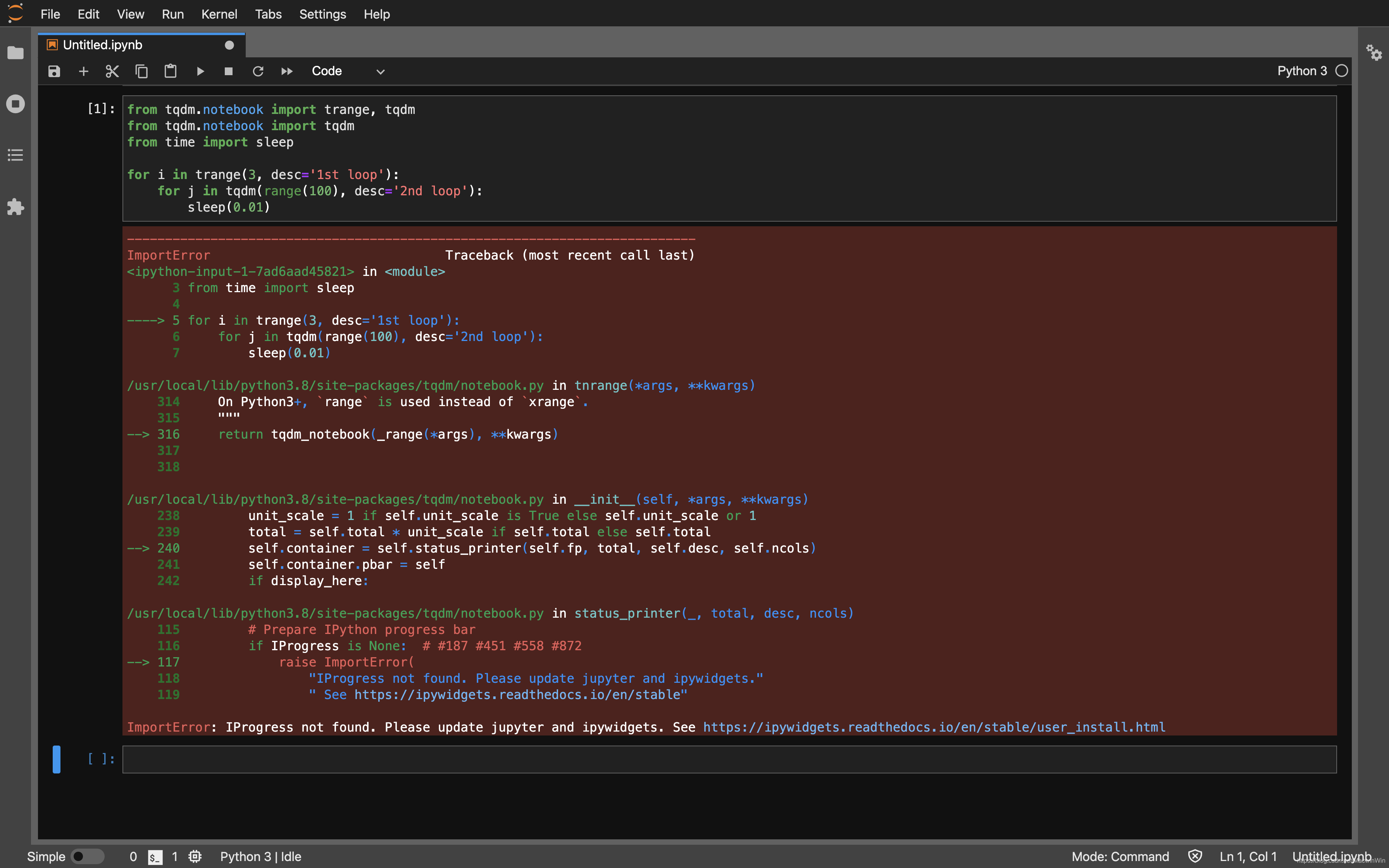Toggle Simple interface mode switch
The width and height of the screenshot is (1389, 868).
pyautogui.click(x=87, y=856)
